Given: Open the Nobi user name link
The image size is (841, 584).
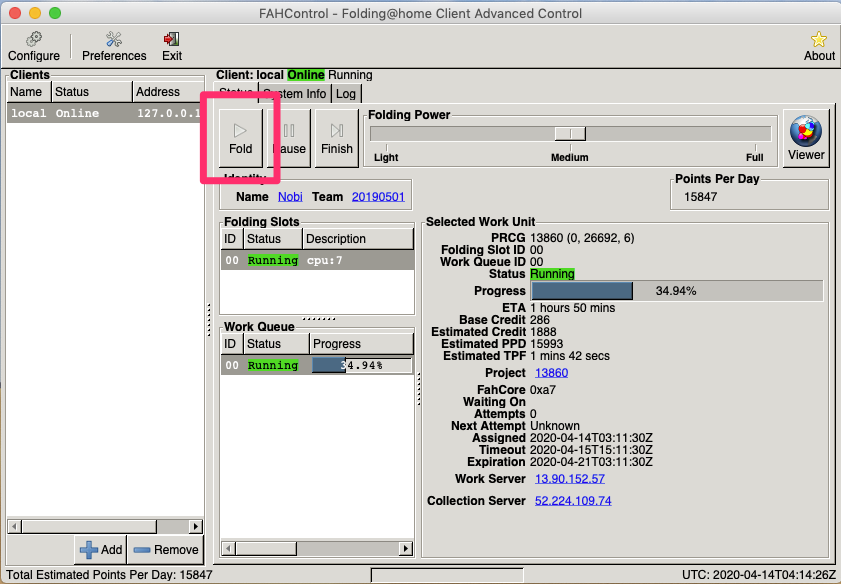Looking at the screenshot, I should tap(290, 197).
